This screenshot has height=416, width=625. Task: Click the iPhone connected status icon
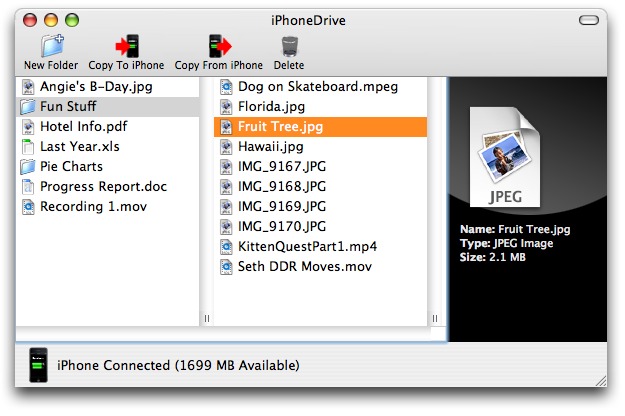click(x=39, y=365)
